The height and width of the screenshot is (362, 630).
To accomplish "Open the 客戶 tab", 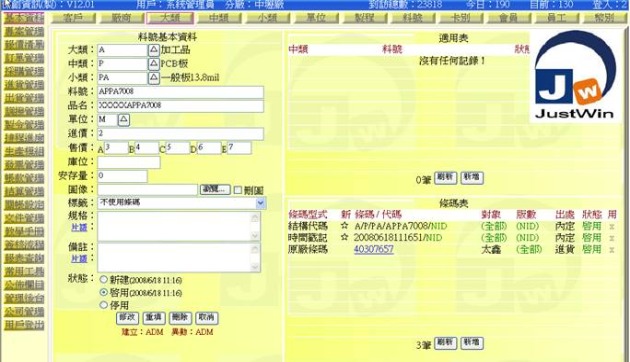I will pyautogui.click(x=74, y=18).
